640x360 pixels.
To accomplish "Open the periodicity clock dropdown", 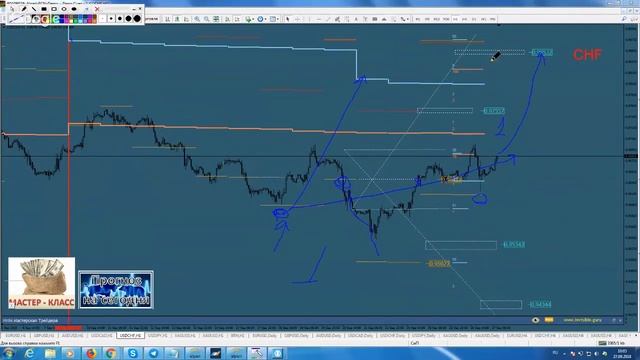I will [x=261, y=19].
